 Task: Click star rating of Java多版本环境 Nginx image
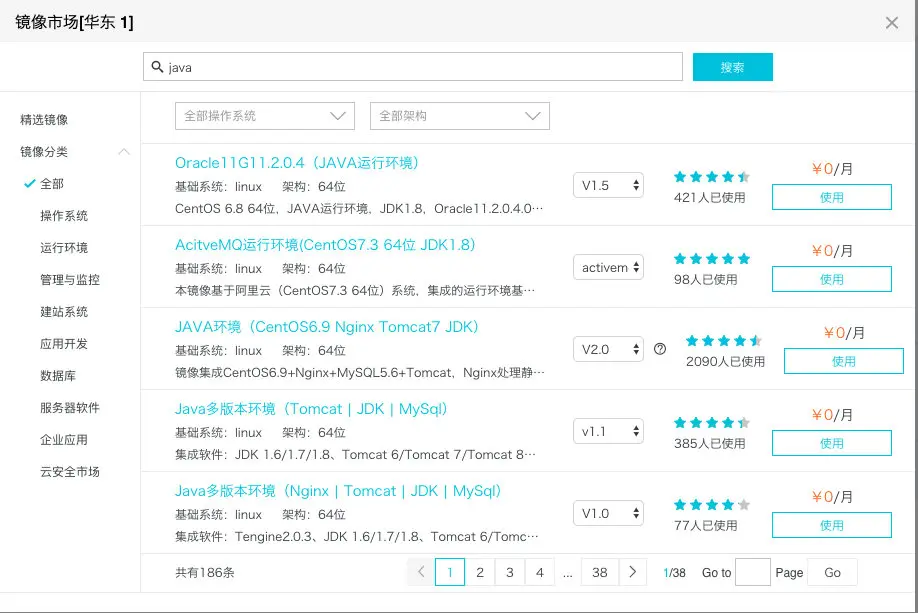tap(711, 505)
